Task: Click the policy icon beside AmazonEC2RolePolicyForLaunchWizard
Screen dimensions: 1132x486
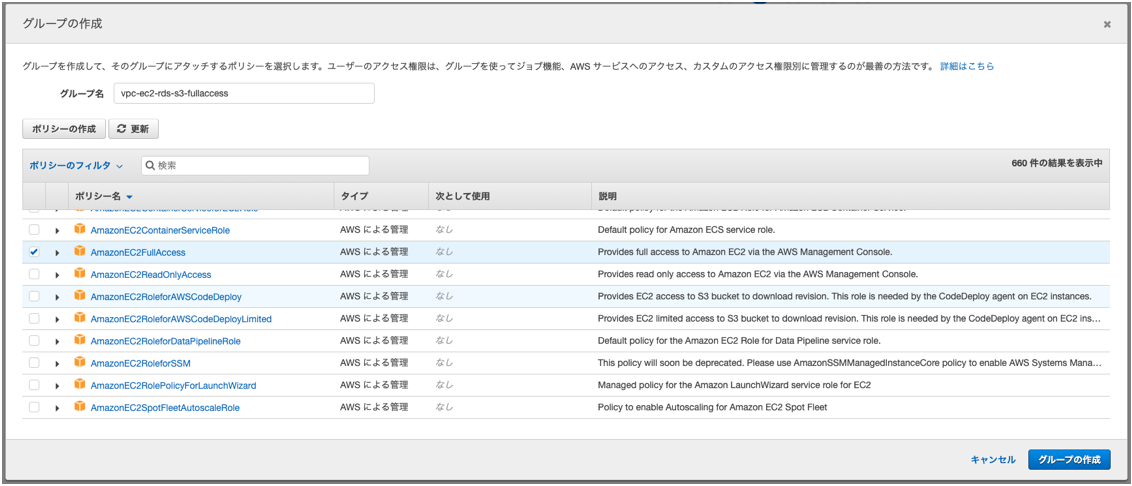Action: tap(79, 385)
